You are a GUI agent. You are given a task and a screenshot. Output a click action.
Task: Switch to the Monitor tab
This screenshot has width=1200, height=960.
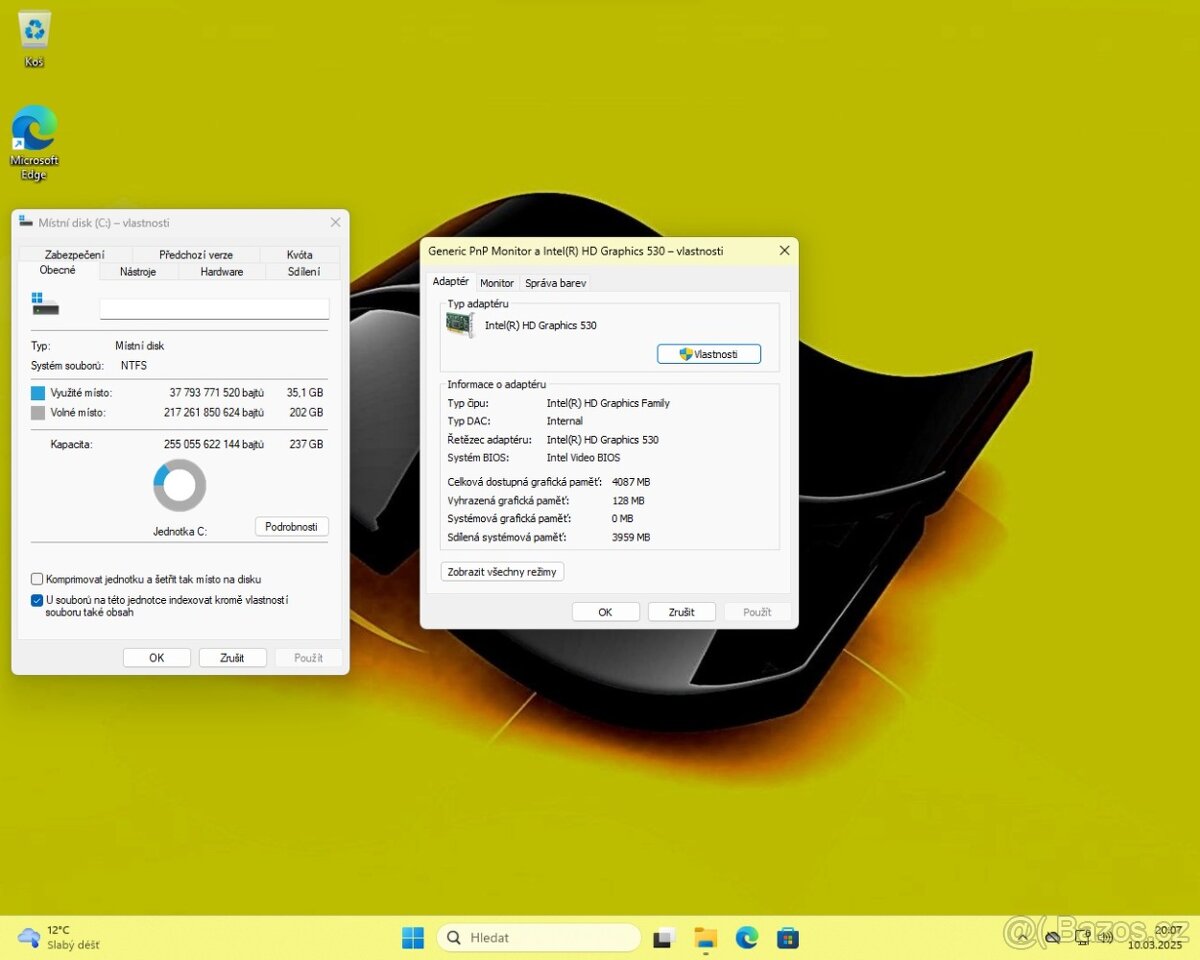click(497, 283)
